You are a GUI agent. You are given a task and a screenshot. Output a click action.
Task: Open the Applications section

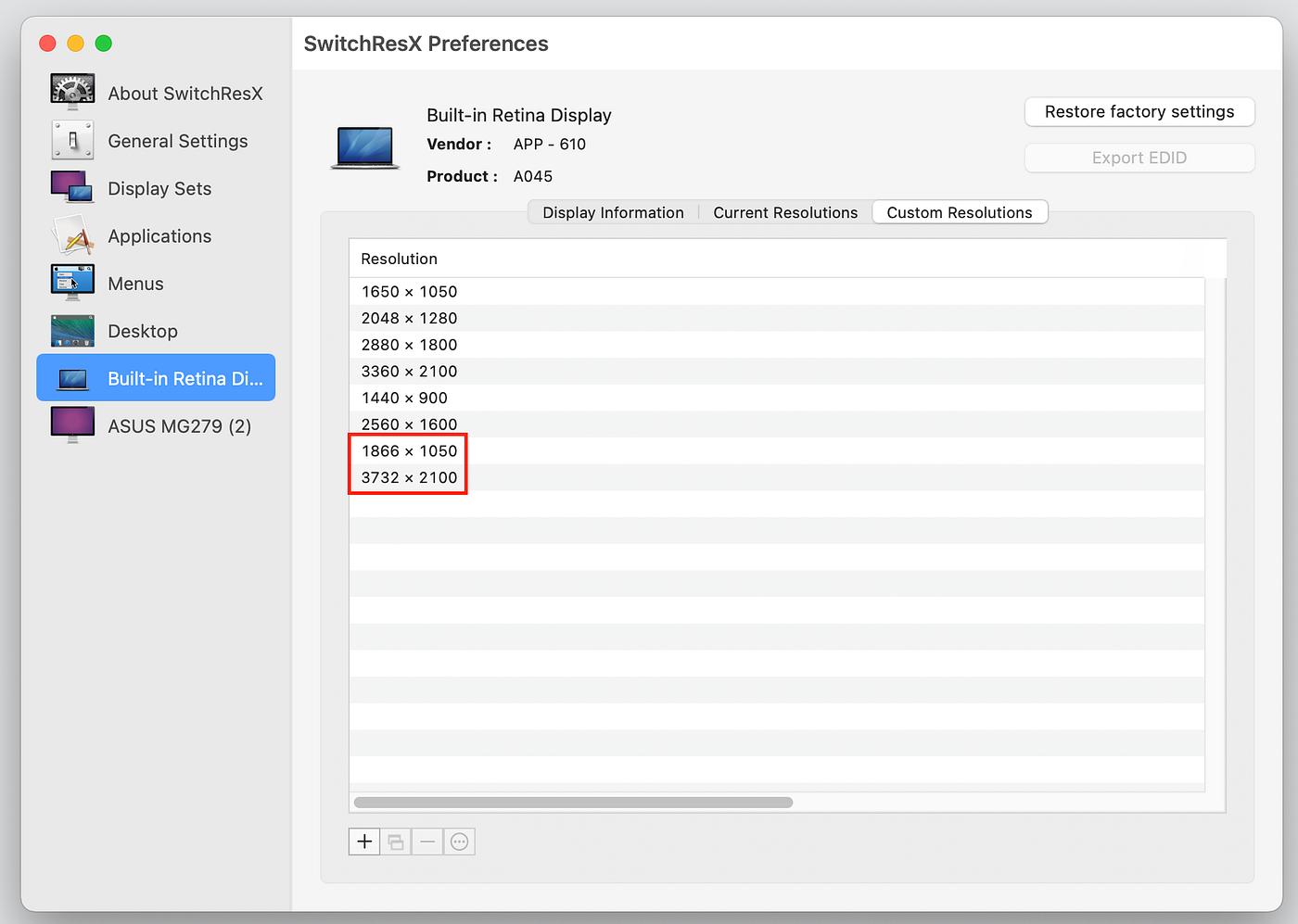click(159, 235)
